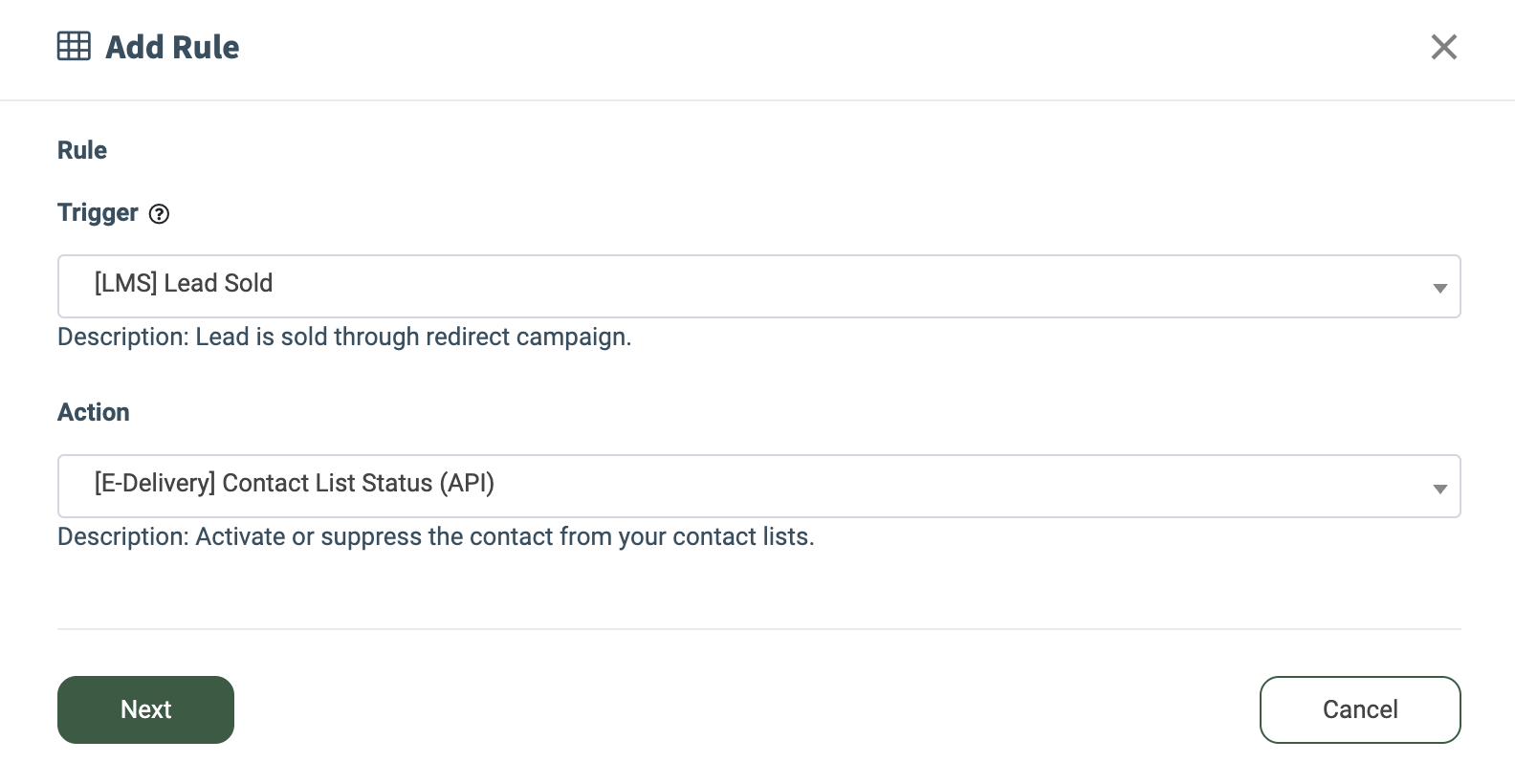Click the 'Trigger' field label
The height and width of the screenshot is (784, 1515).
coord(98,212)
